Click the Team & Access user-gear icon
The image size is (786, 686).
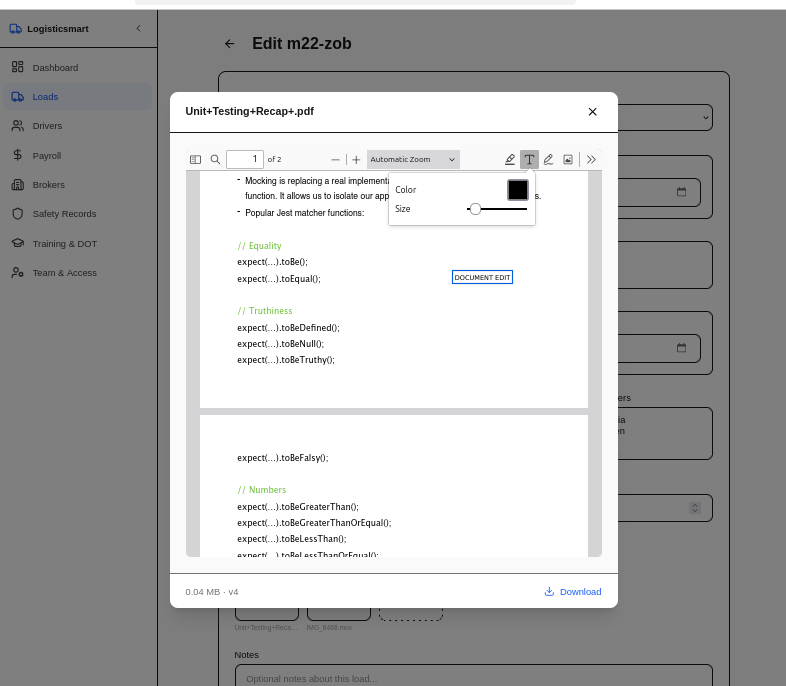pyautogui.click(x=18, y=273)
